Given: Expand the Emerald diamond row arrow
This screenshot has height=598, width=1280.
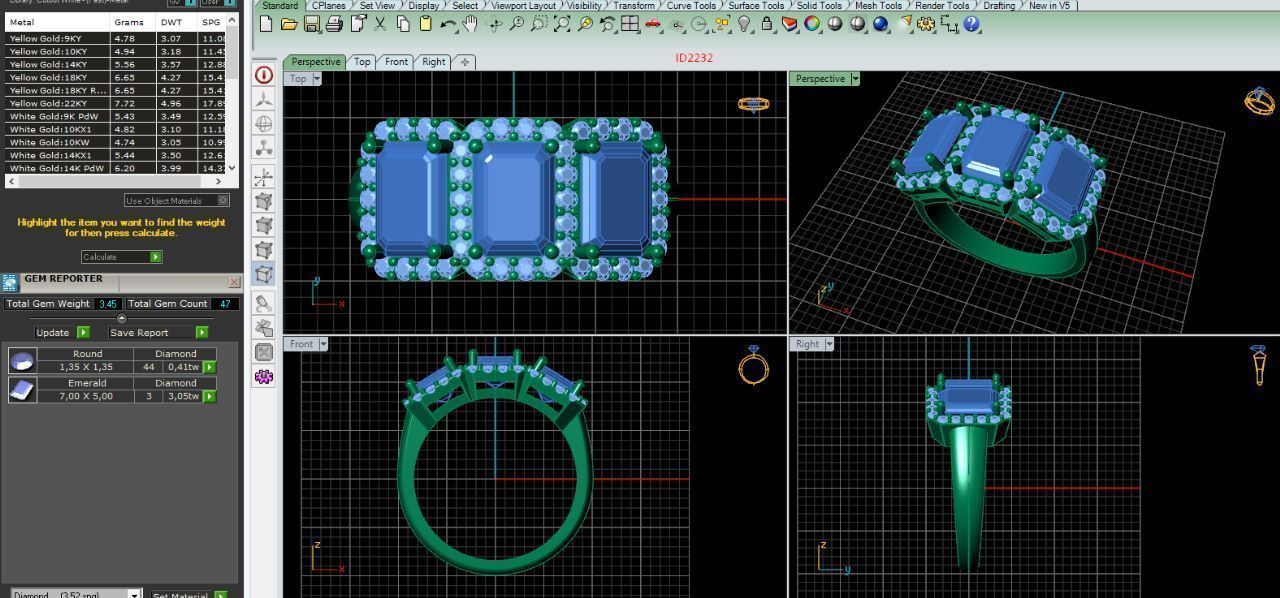Looking at the screenshot, I should click(209, 396).
